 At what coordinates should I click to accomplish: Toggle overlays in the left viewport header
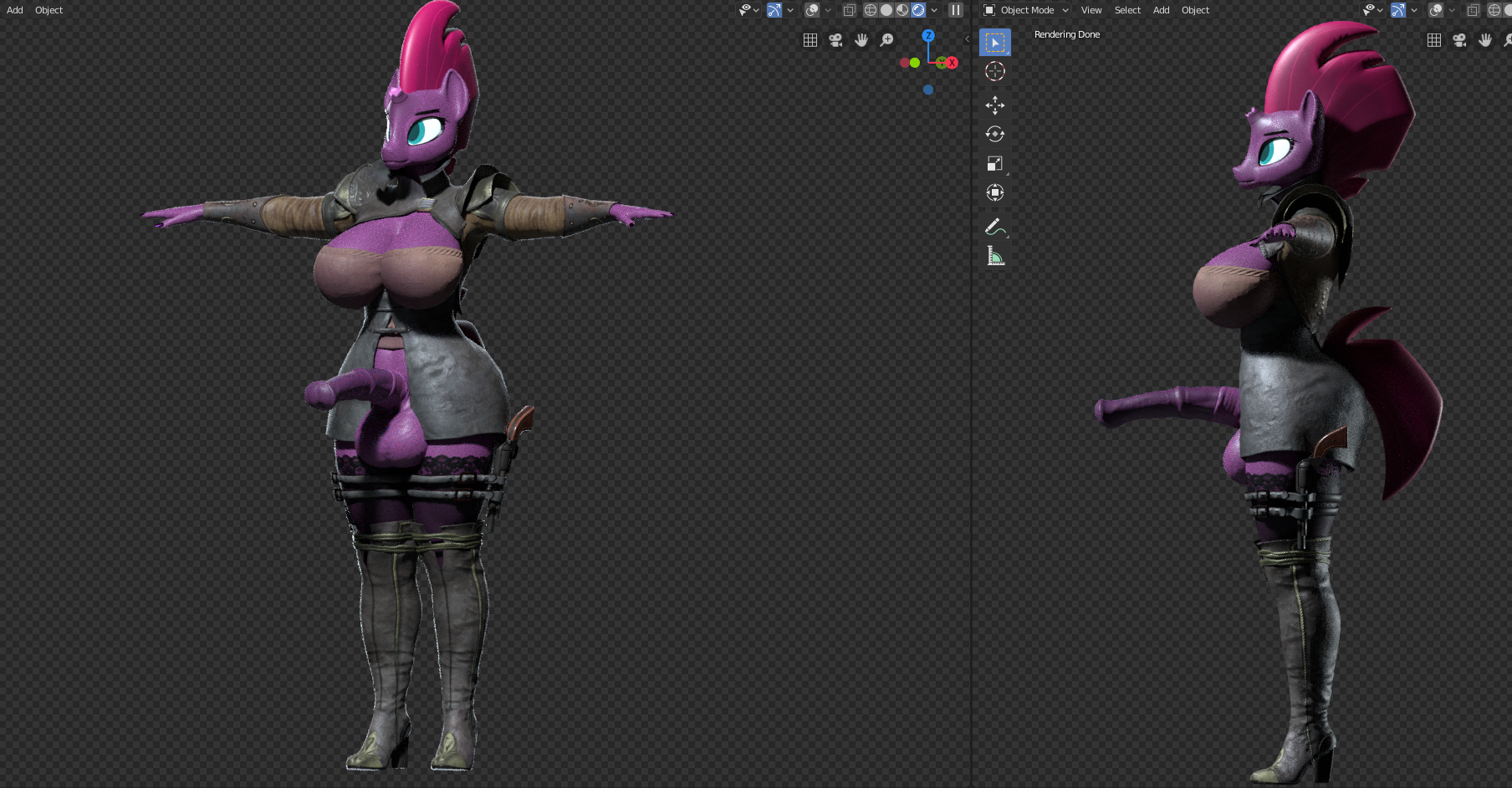tap(811, 10)
